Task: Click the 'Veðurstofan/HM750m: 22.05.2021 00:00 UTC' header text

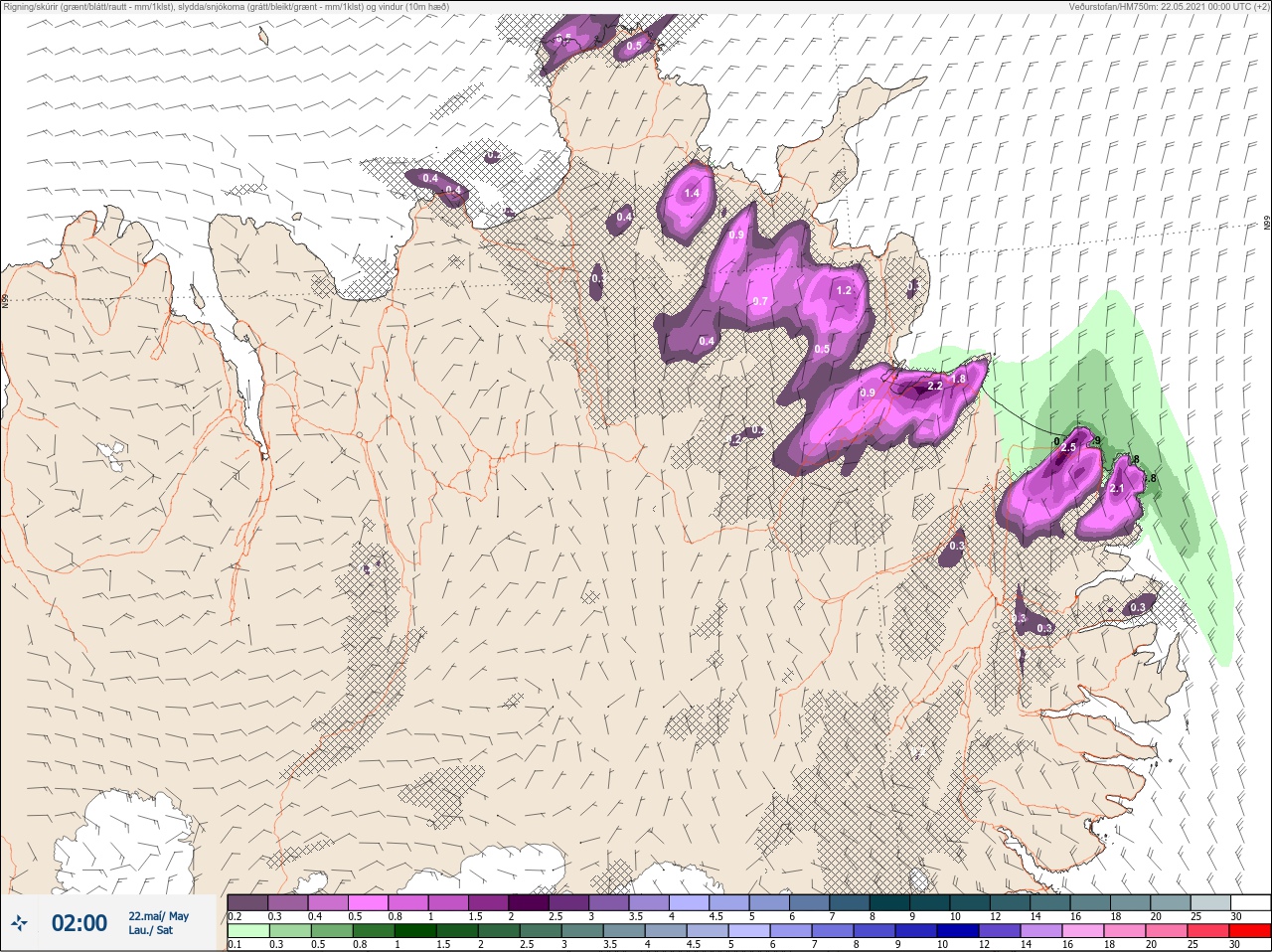Action: coord(1161,7)
